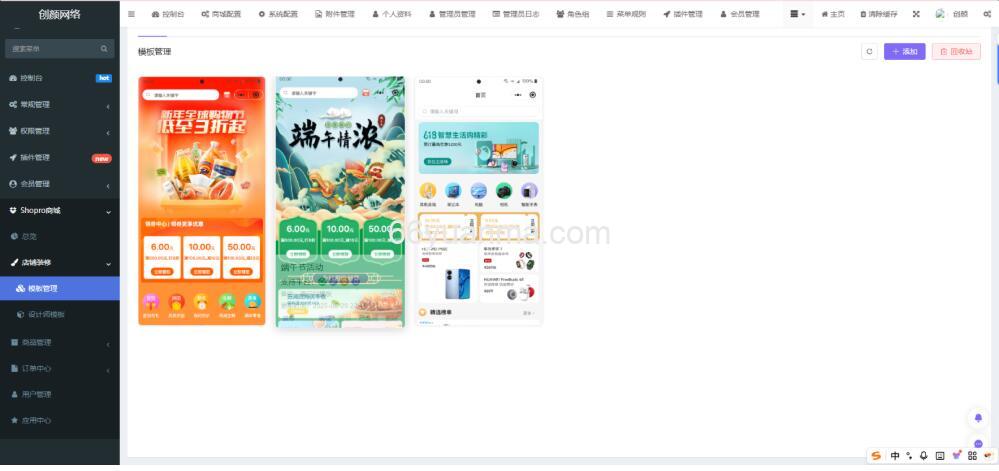Open the 附件管理 top tab
This screenshot has height=471, width=999.
pos(335,14)
